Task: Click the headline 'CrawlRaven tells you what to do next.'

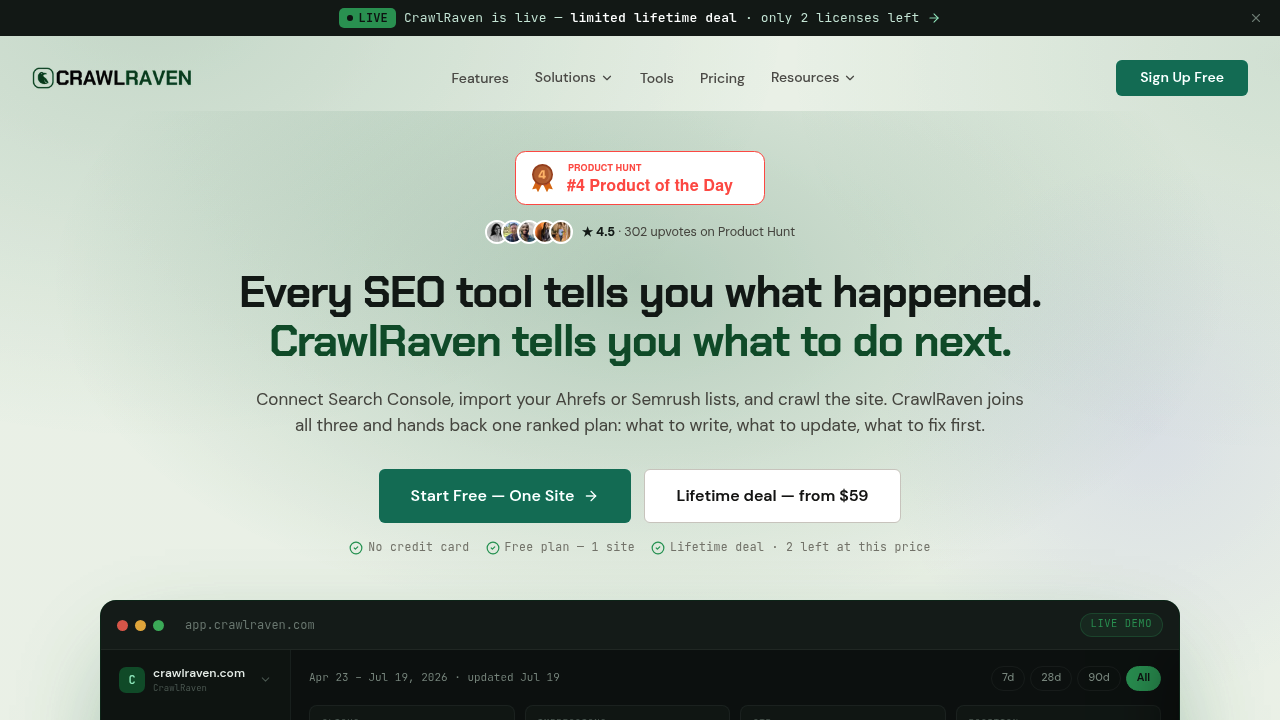Action: [640, 341]
